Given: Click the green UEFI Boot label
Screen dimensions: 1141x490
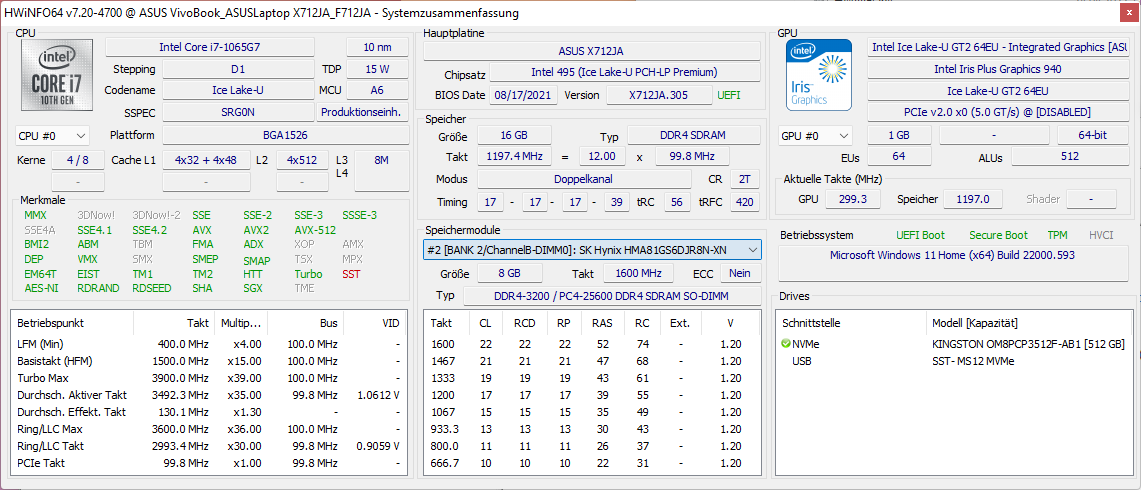Looking at the screenshot, I should coord(919,235).
